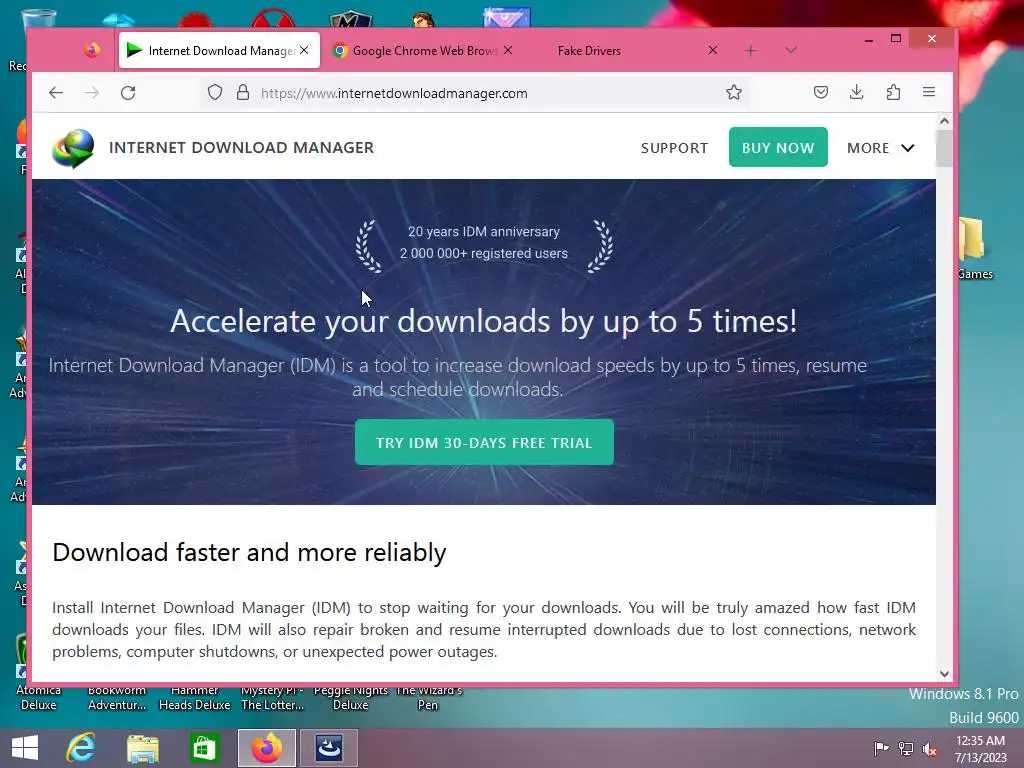Screen dimensions: 1024x768
Task: Expand the list all tabs chevron
Action: click(791, 50)
